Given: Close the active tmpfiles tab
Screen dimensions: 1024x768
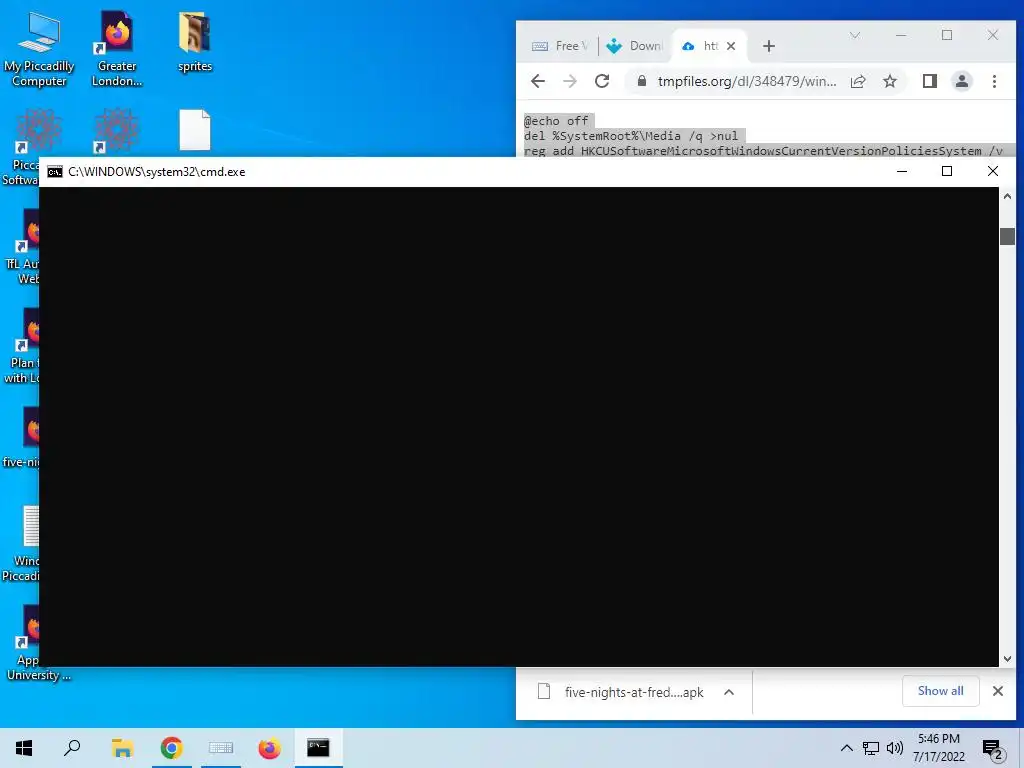Looking at the screenshot, I should point(731,46).
